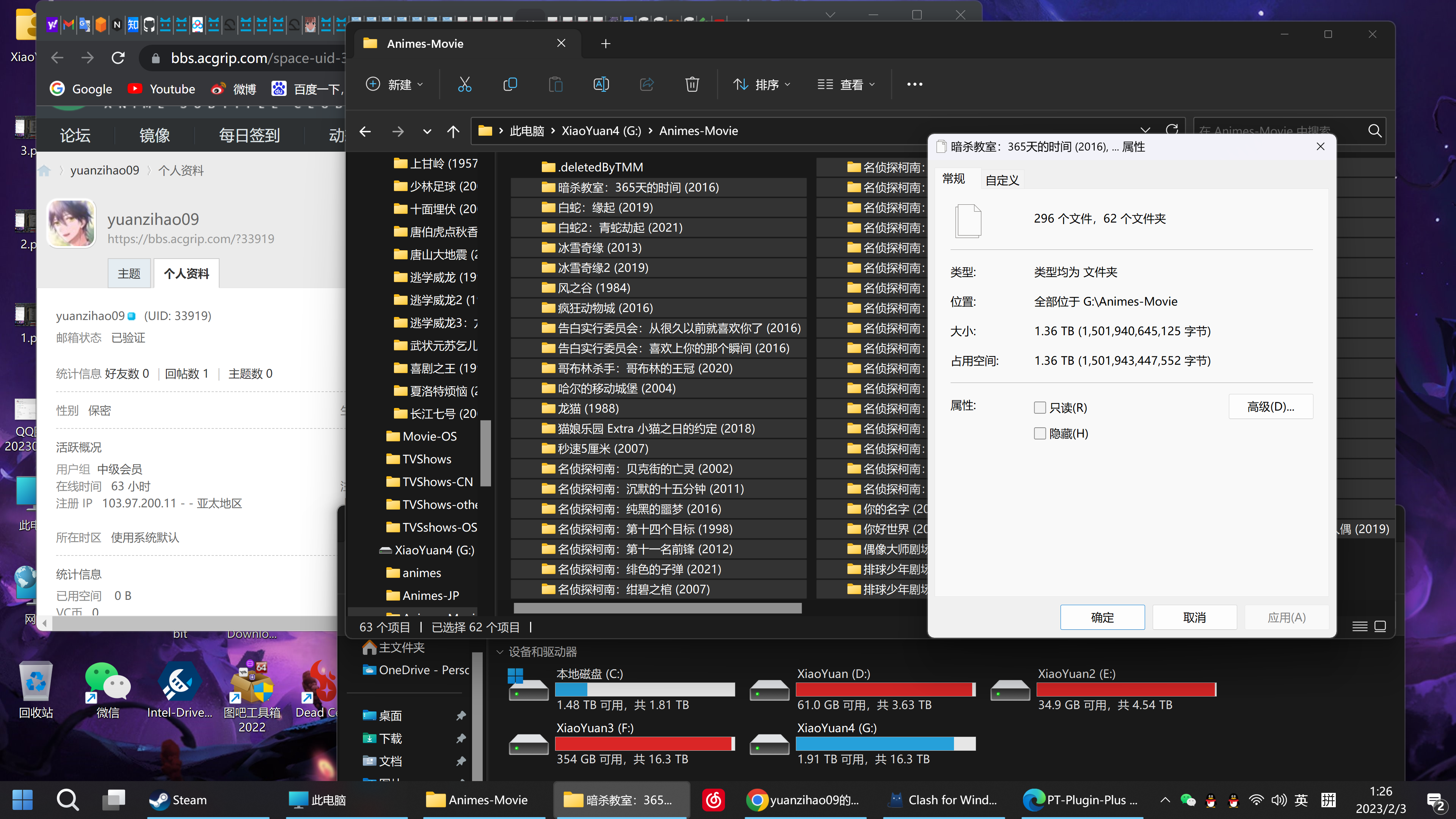Switch to large thumbnails view icon in status bar

pos(1380,626)
